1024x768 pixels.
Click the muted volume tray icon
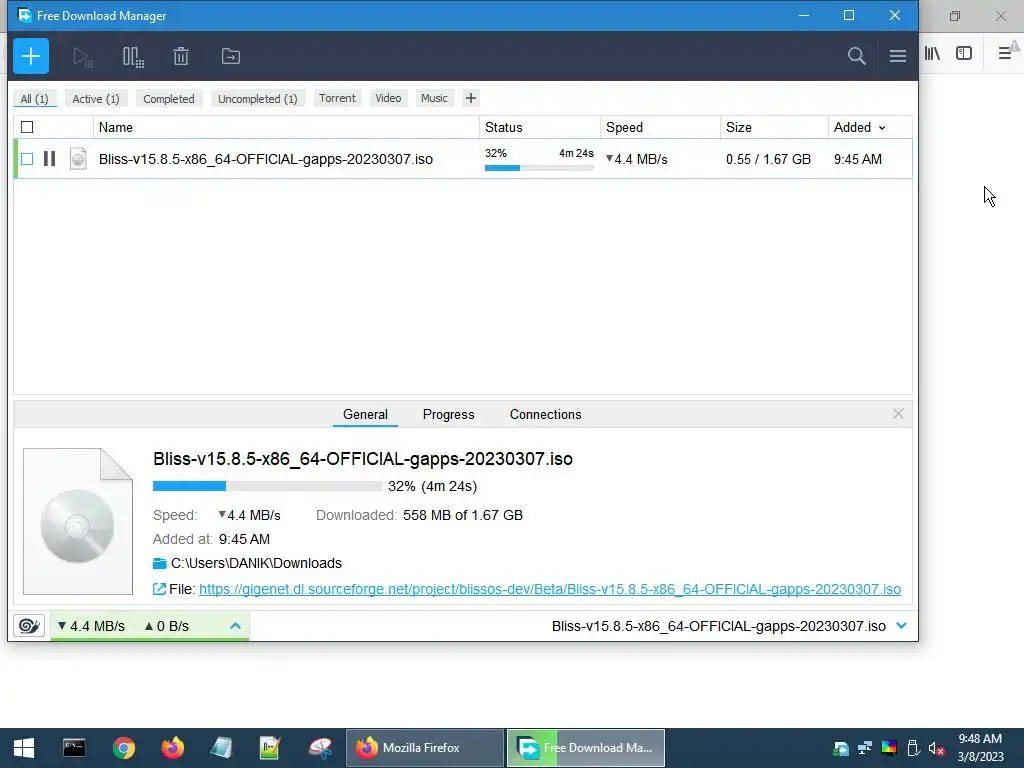click(936, 748)
